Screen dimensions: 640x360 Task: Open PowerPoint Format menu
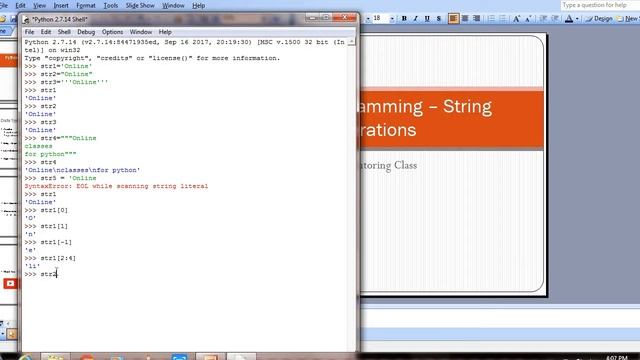(86, 5)
